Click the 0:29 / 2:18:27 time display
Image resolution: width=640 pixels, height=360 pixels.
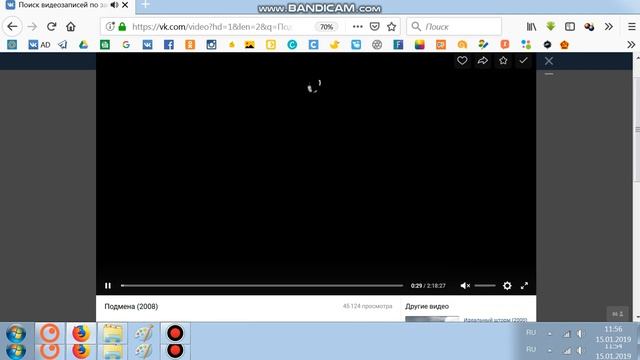428,286
